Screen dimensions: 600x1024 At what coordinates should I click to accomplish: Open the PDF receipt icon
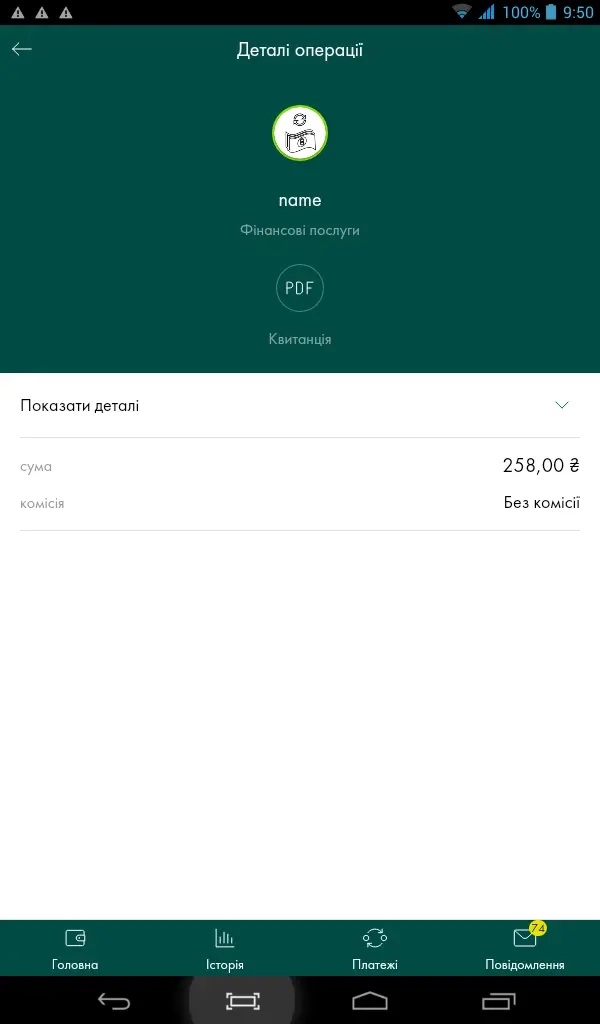(300, 288)
